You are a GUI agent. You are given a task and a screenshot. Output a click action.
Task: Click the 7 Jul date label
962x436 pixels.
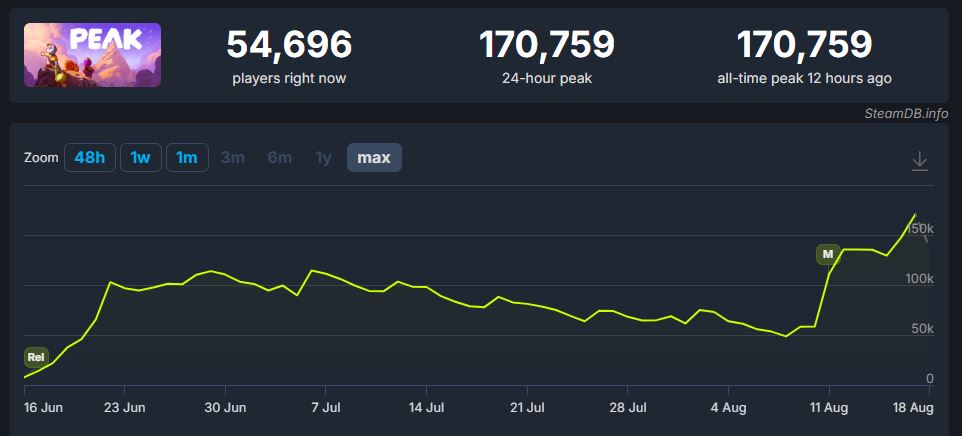326,407
